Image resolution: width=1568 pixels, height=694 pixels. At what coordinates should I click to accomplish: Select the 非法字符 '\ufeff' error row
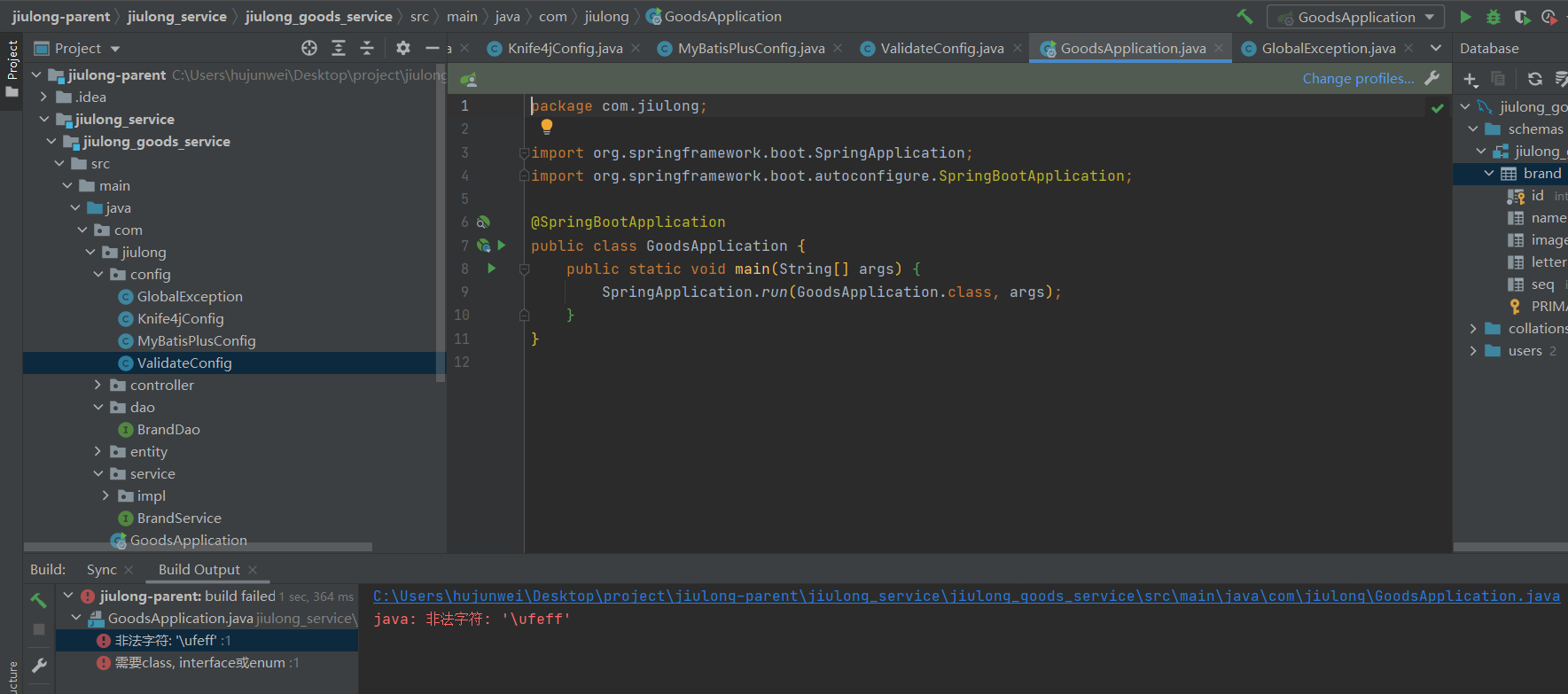pos(207,640)
